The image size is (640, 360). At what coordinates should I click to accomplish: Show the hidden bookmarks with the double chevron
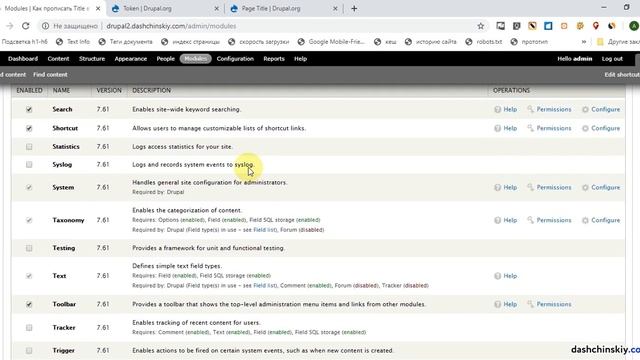(x=584, y=42)
